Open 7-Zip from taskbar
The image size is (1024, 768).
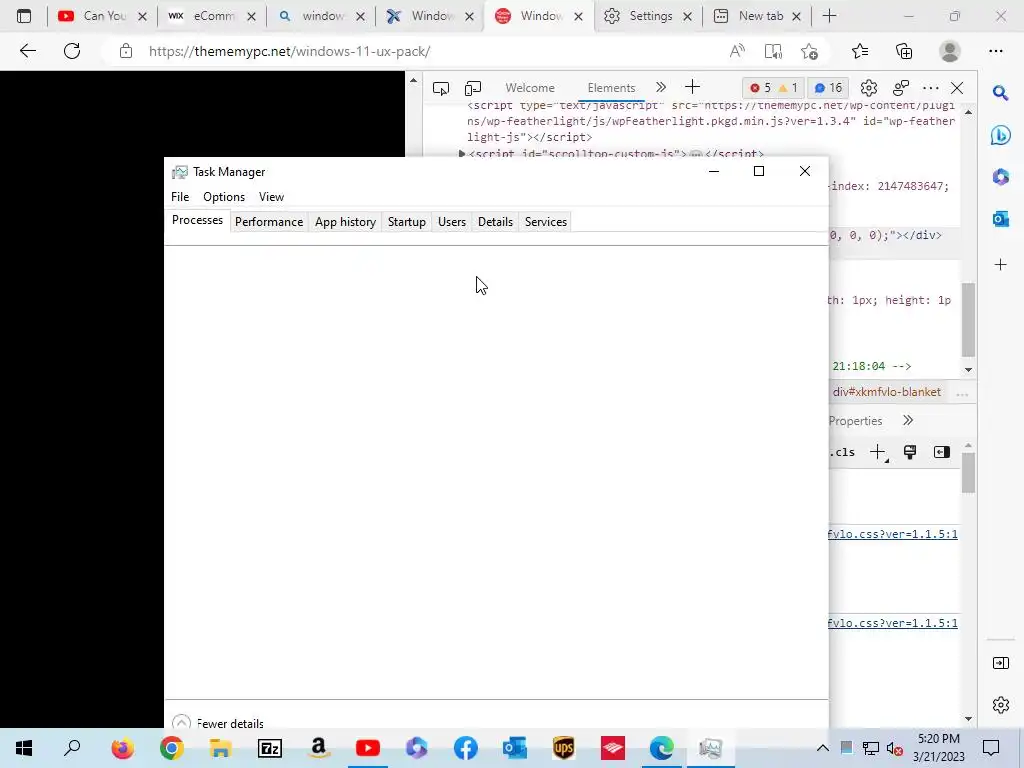[270, 748]
